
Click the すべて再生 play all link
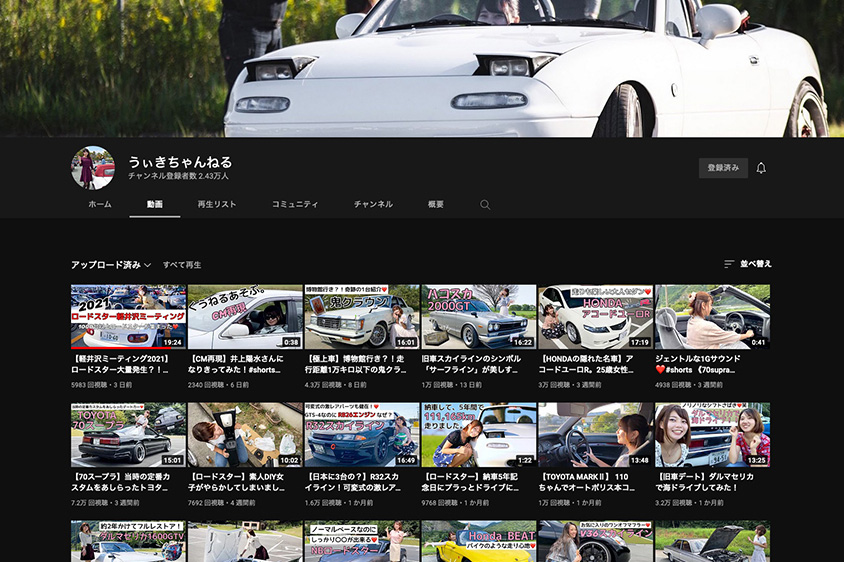click(182, 265)
